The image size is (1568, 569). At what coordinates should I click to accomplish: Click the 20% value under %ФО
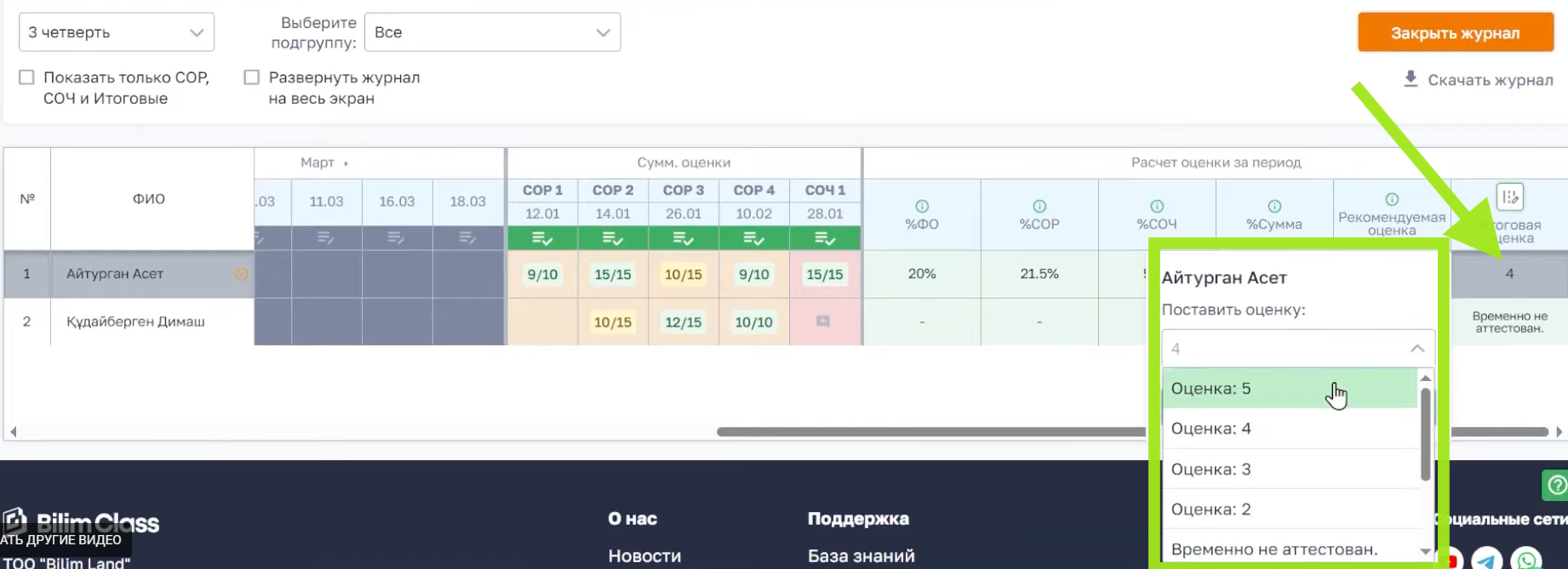click(x=922, y=274)
